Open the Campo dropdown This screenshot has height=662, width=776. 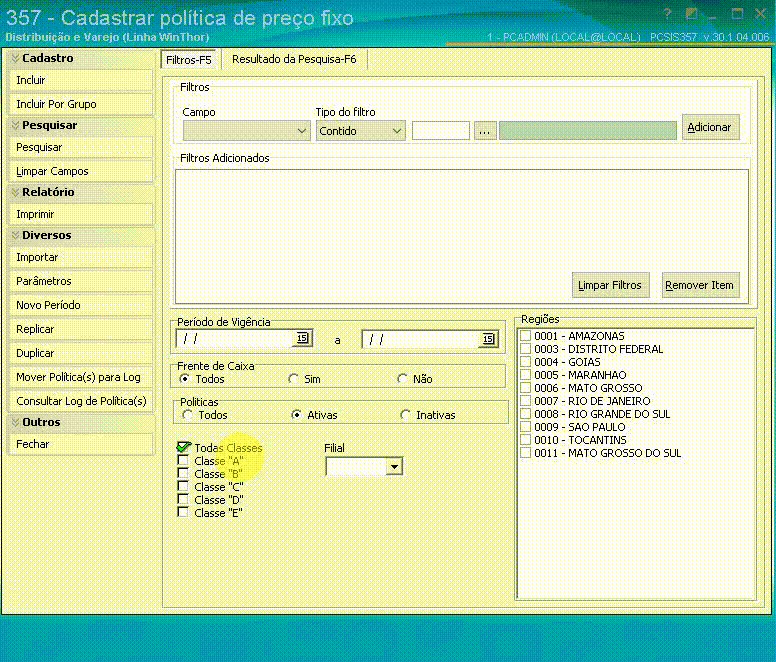[x=246, y=131]
